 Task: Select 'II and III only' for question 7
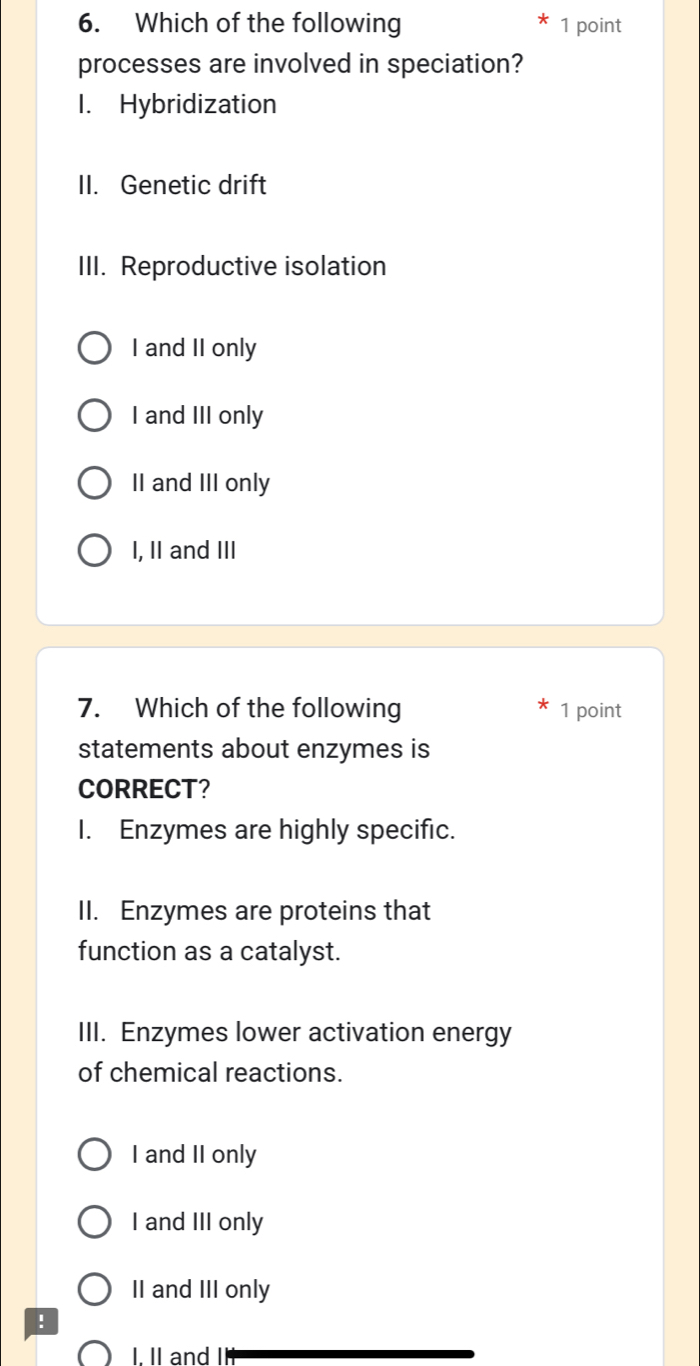(94, 1289)
